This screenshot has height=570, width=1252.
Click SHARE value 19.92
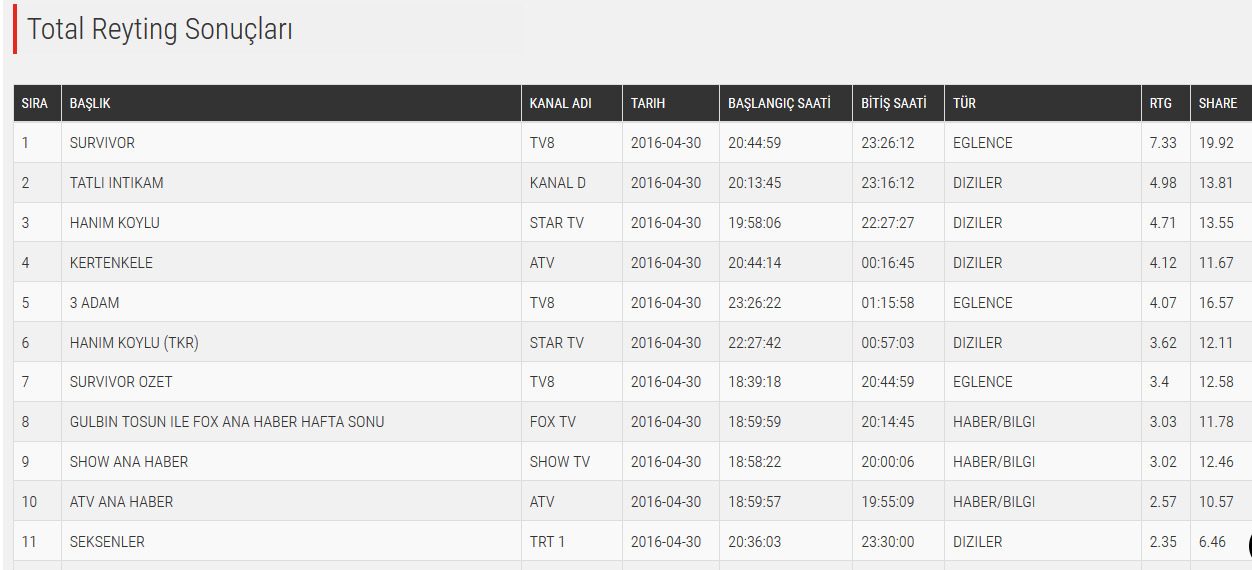[1216, 143]
